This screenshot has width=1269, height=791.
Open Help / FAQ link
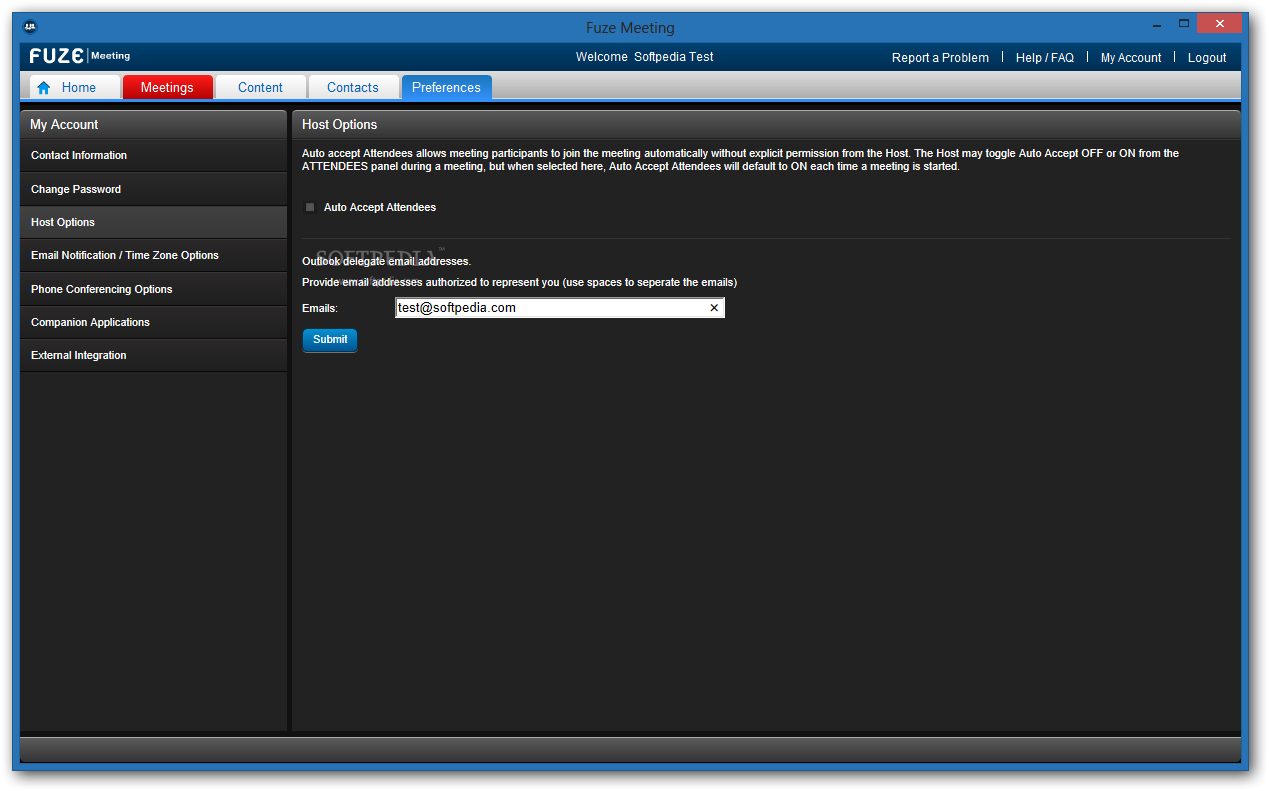(1045, 58)
